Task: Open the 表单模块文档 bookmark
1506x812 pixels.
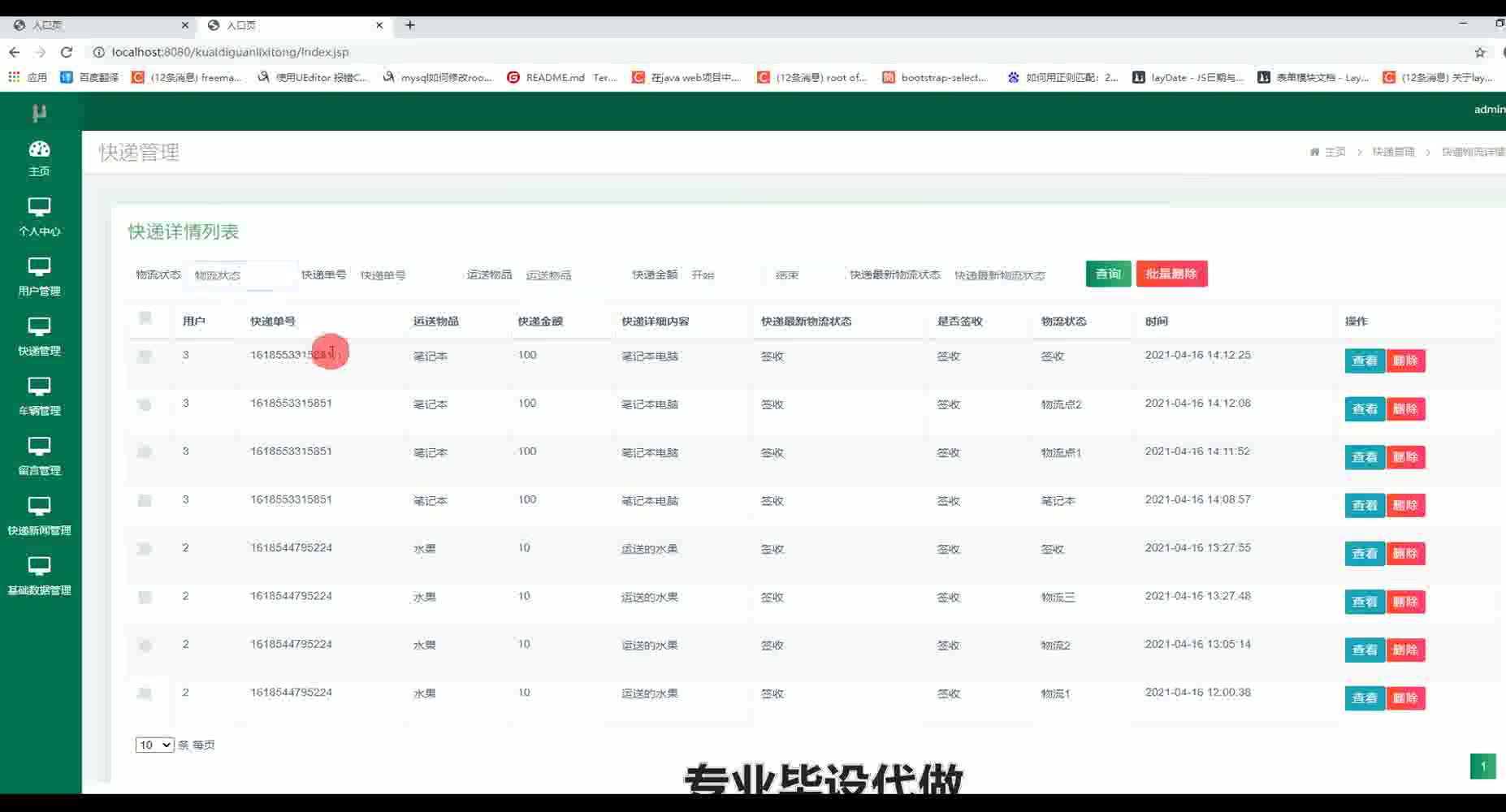Action: (1313, 77)
